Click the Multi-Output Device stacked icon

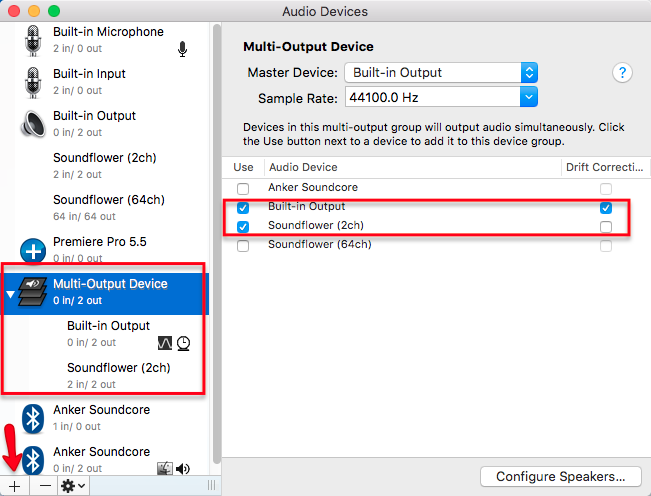click(x=33, y=292)
